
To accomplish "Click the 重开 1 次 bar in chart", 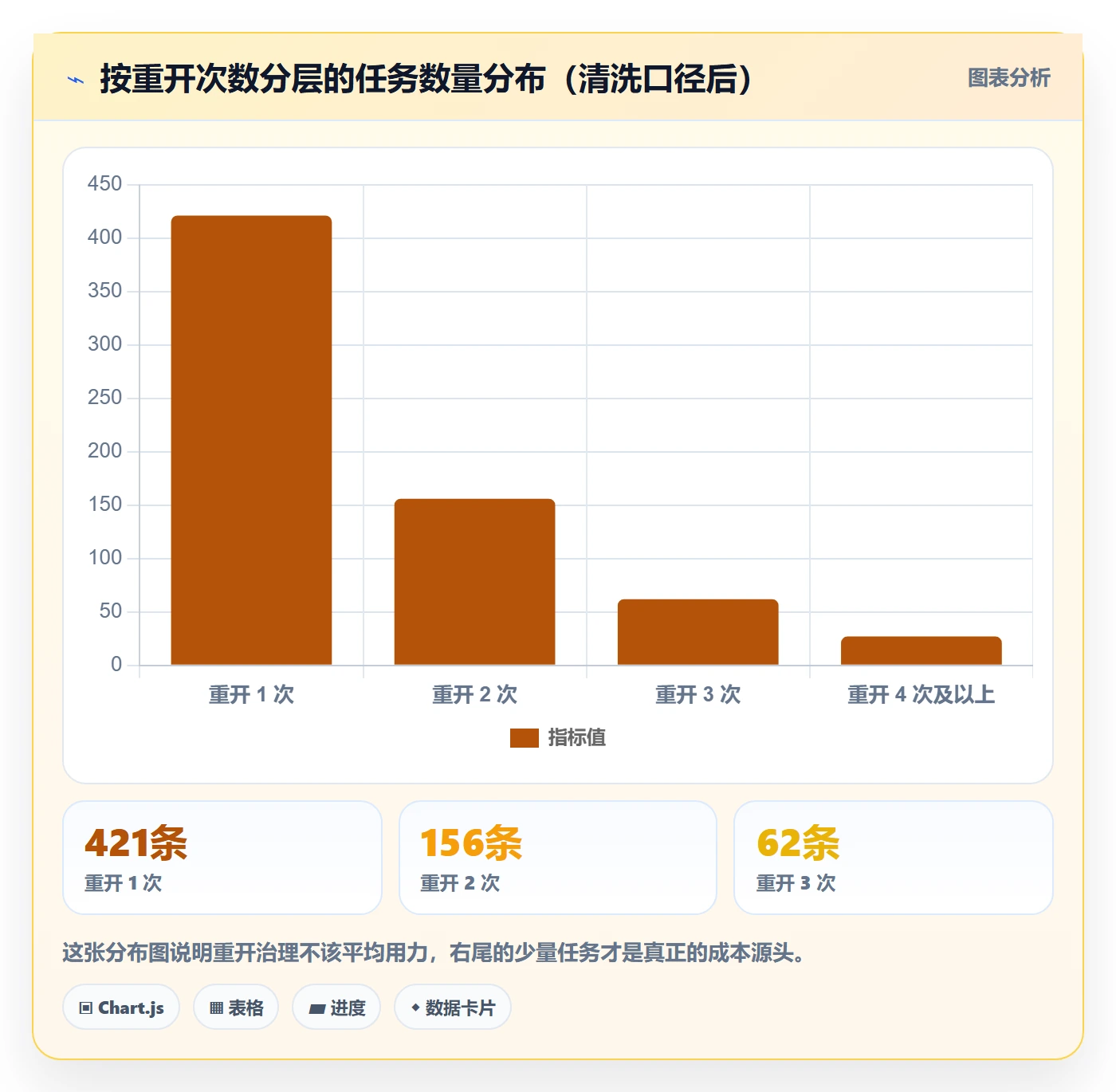I will (251, 440).
